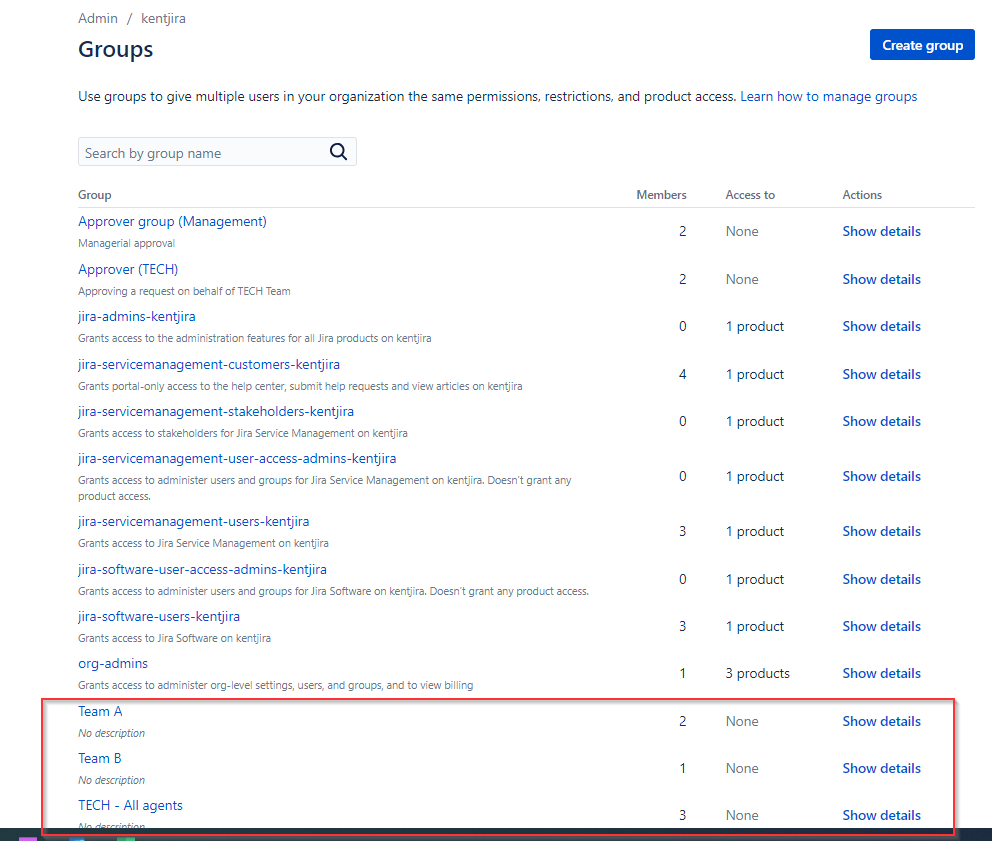This screenshot has height=841, width=992.
Task: Open the jira-servicemanagement-stakeholders-kentjira group
Action: tap(216, 410)
